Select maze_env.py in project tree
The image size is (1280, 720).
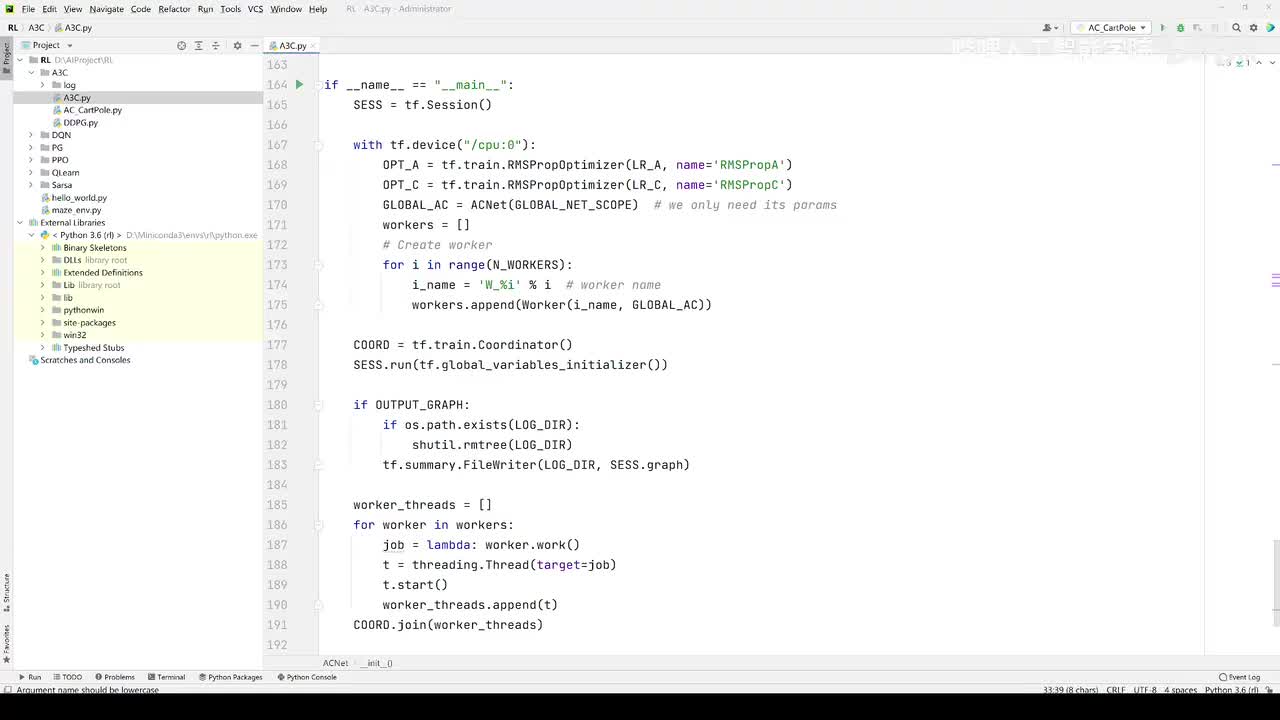[x=76, y=210]
